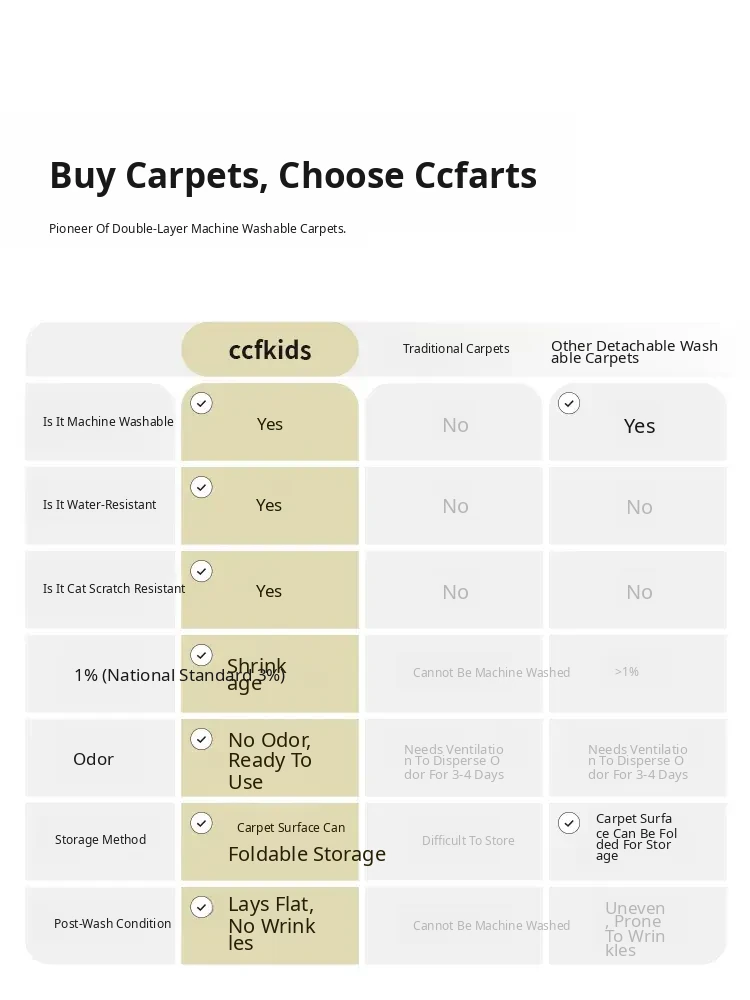The image size is (750, 1000).
Task: Click checkmark in Other Detachable Machine Washable cell
Action: tap(569, 403)
